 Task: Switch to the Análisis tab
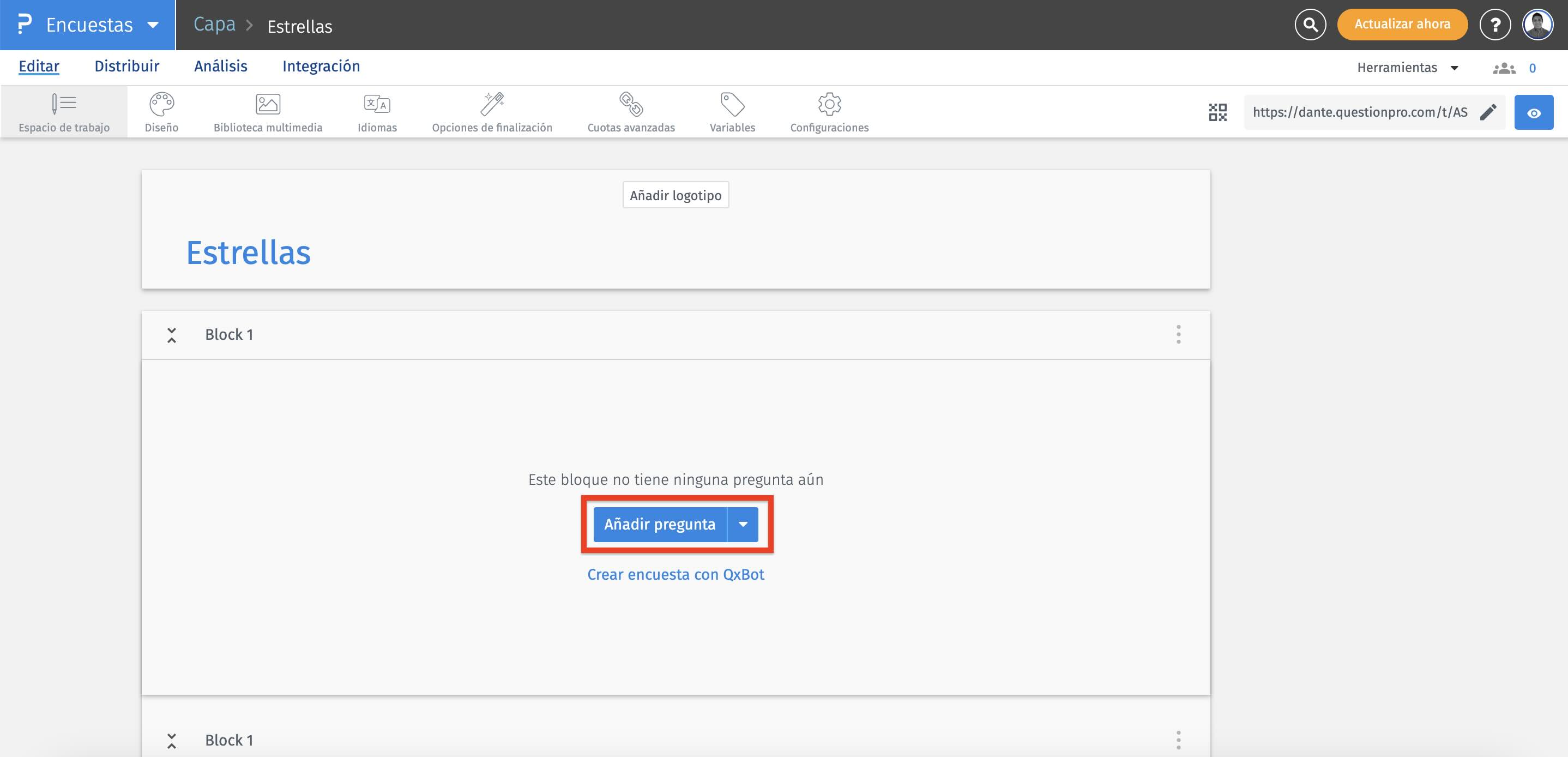click(x=220, y=67)
